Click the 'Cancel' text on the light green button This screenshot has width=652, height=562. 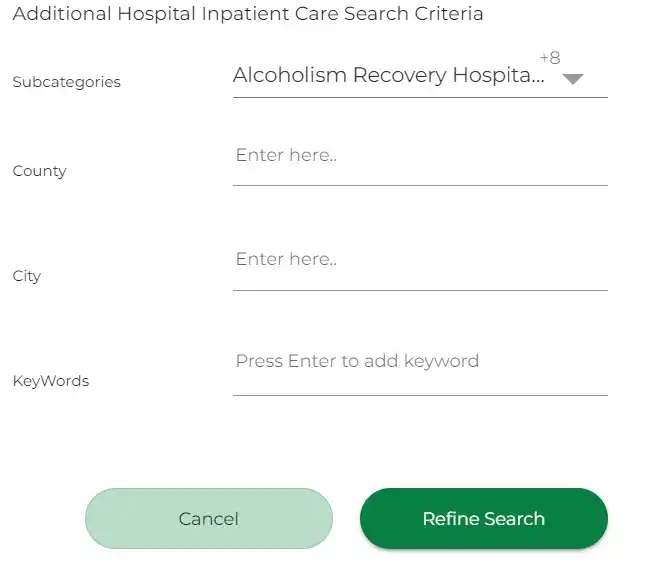point(208,518)
